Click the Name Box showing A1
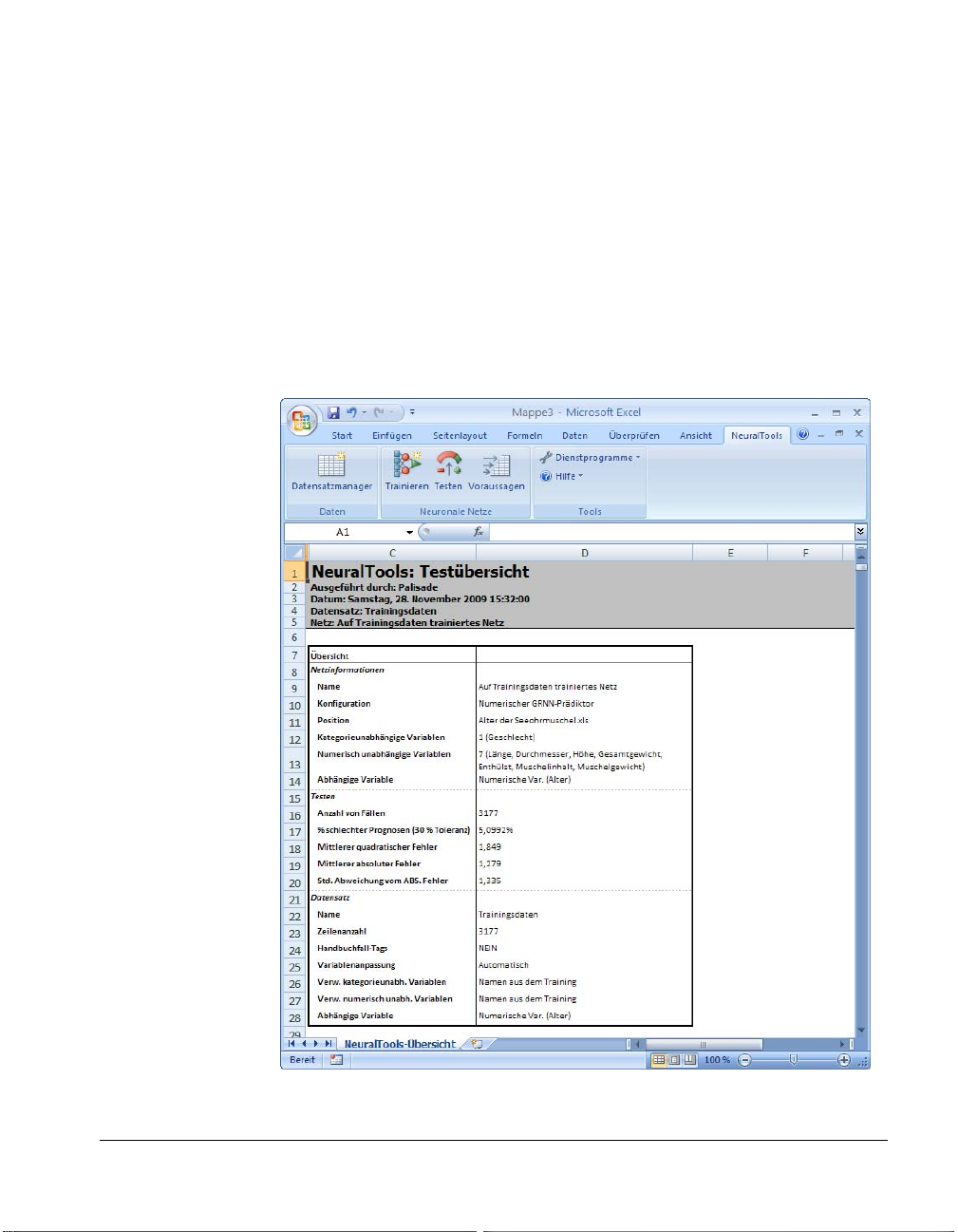Viewport: 958px width, 1232px height. coord(344,532)
